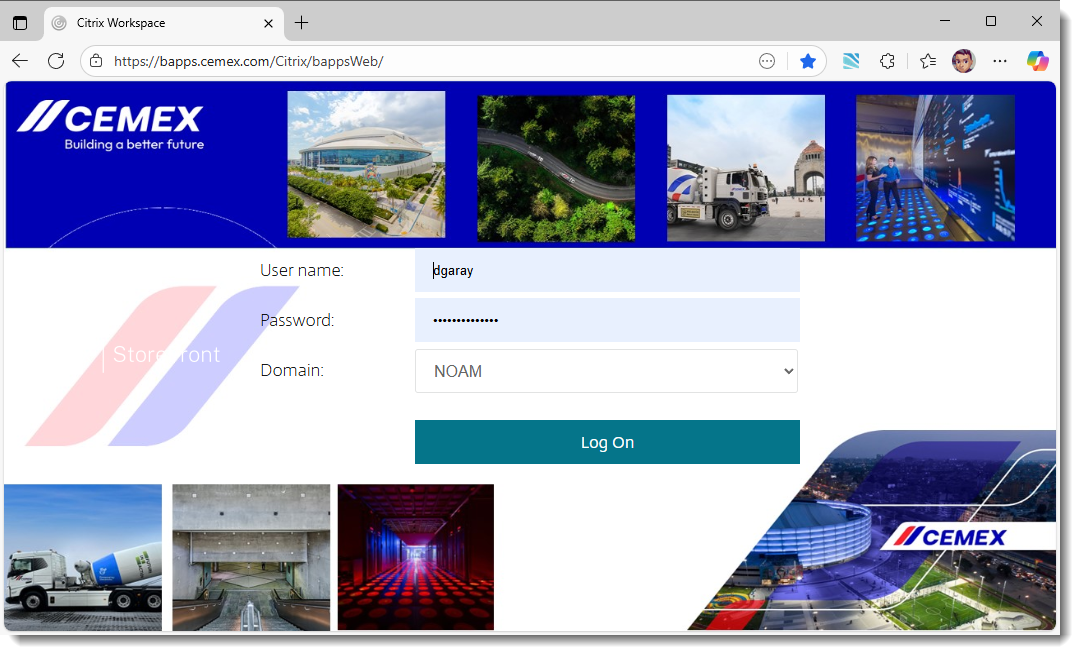
Task: Click the concrete mixer truck thumbnail bottom-left
Action: [x=83, y=557]
